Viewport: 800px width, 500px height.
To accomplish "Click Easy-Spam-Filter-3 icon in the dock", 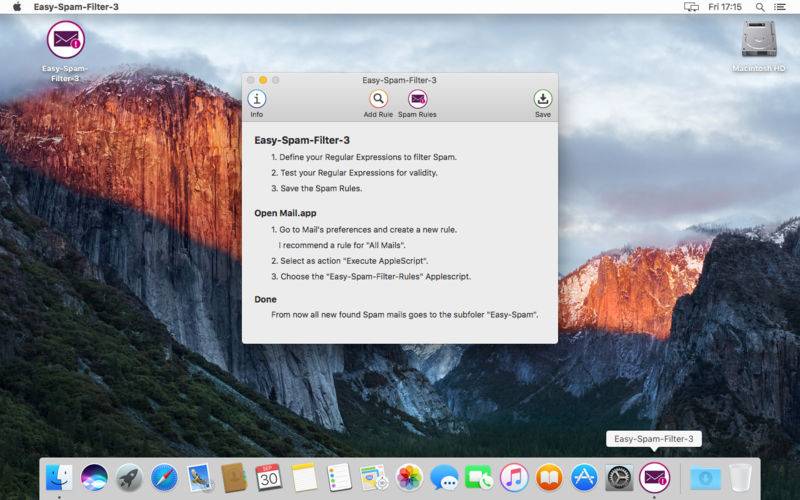I will point(655,478).
